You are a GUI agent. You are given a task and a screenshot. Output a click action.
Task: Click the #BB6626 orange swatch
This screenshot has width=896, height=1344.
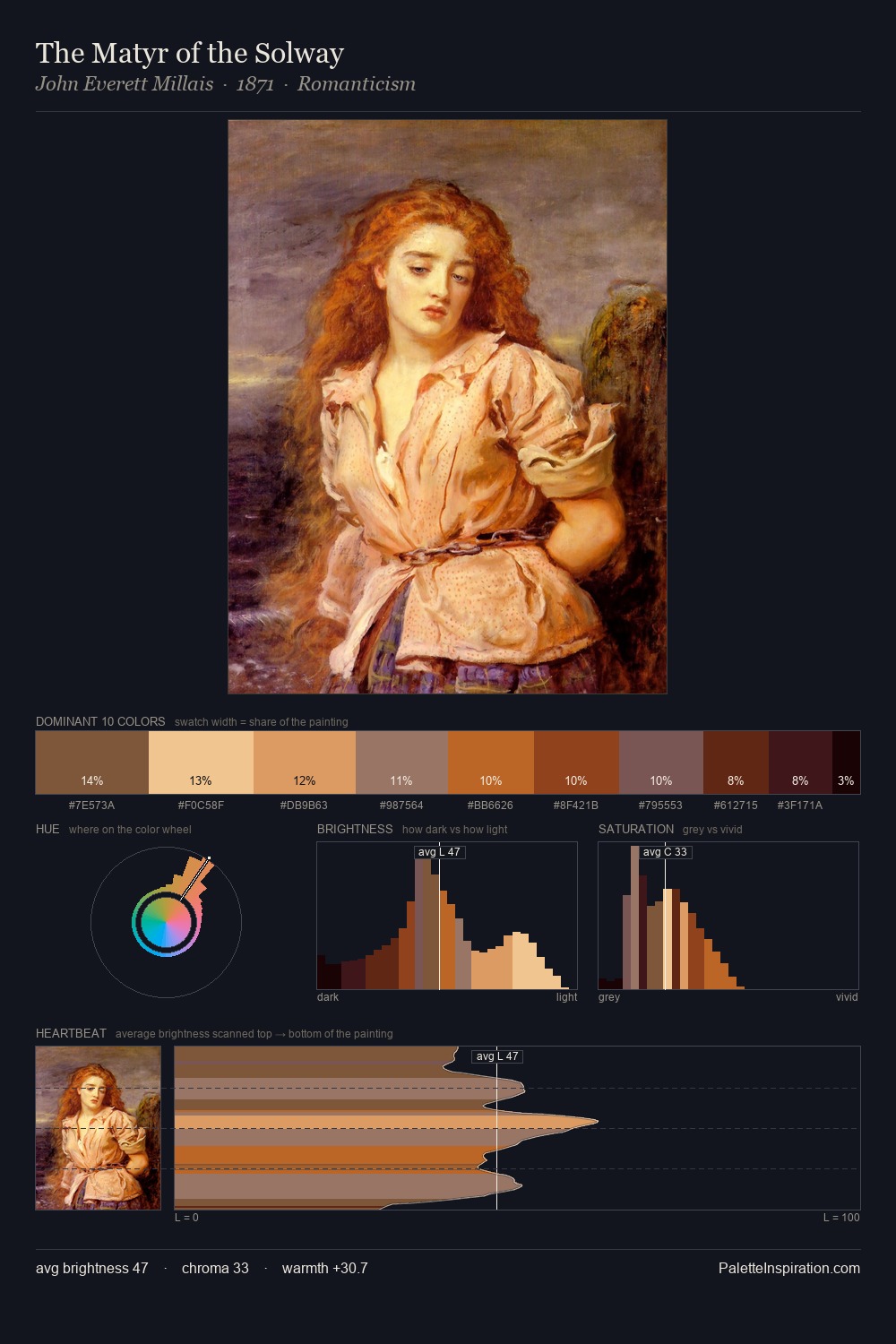491,762
